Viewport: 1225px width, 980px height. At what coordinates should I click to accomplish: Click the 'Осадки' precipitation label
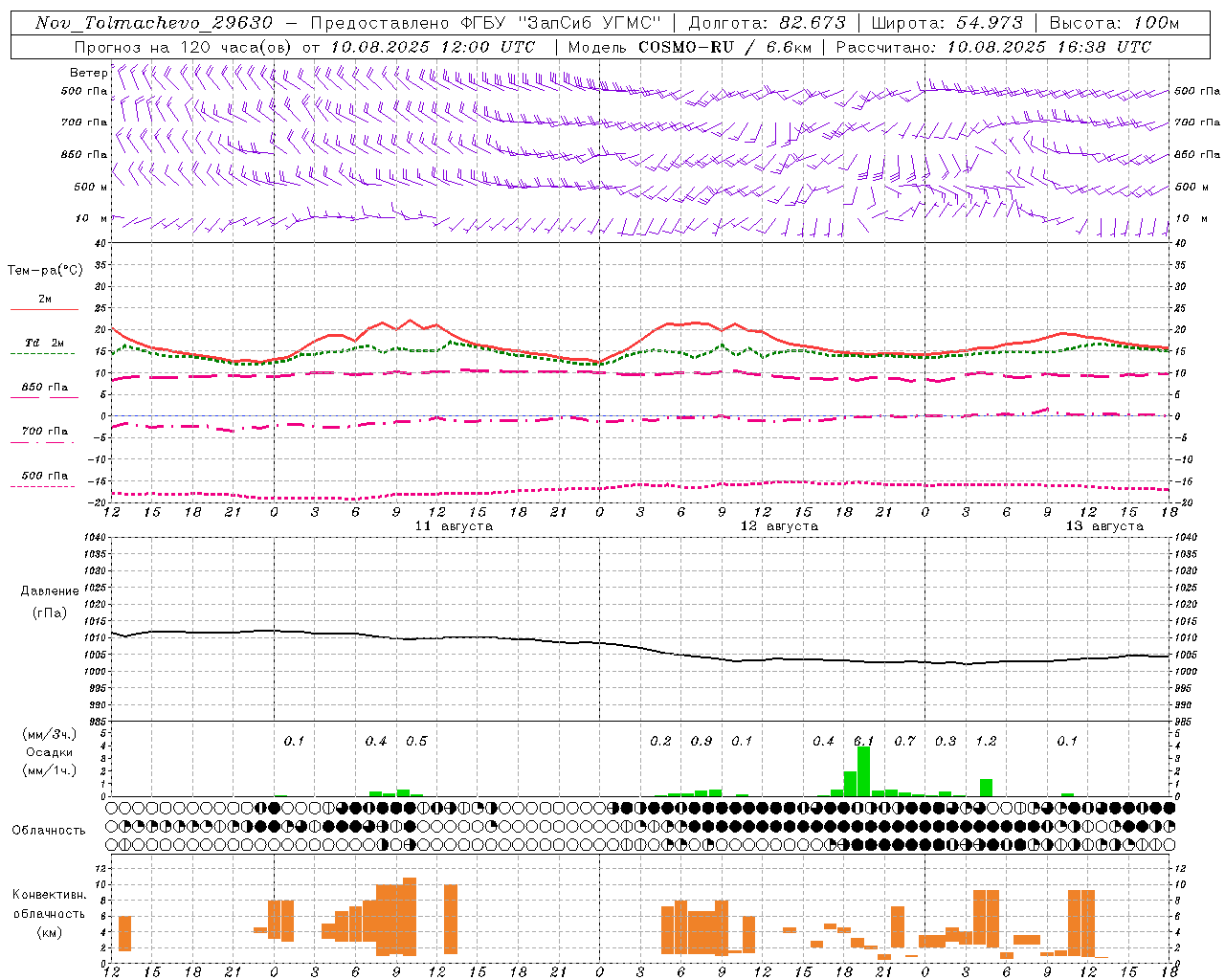(50, 752)
